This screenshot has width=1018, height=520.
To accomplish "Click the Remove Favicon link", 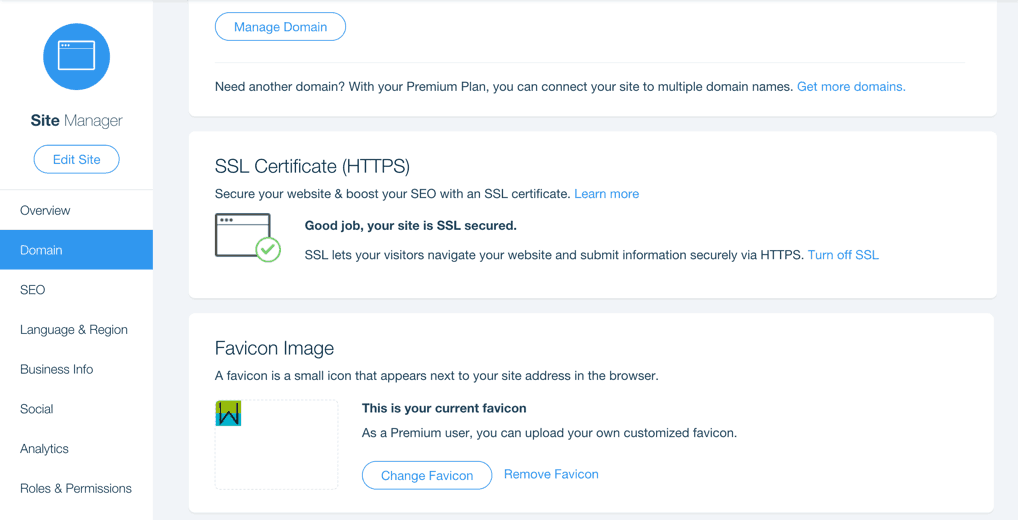I will (551, 474).
